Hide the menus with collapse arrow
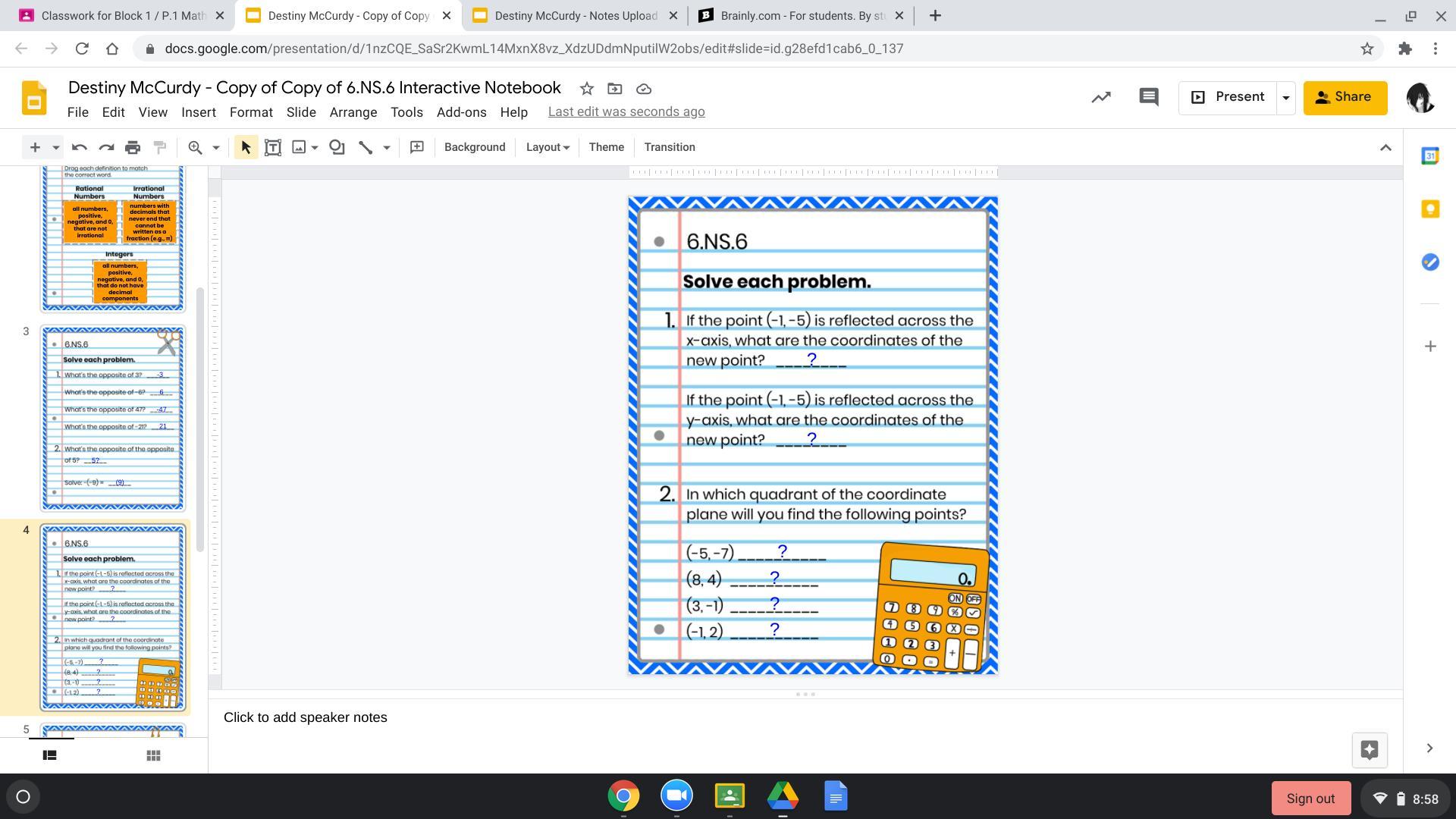1456x819 pixels. [1385, 147]
